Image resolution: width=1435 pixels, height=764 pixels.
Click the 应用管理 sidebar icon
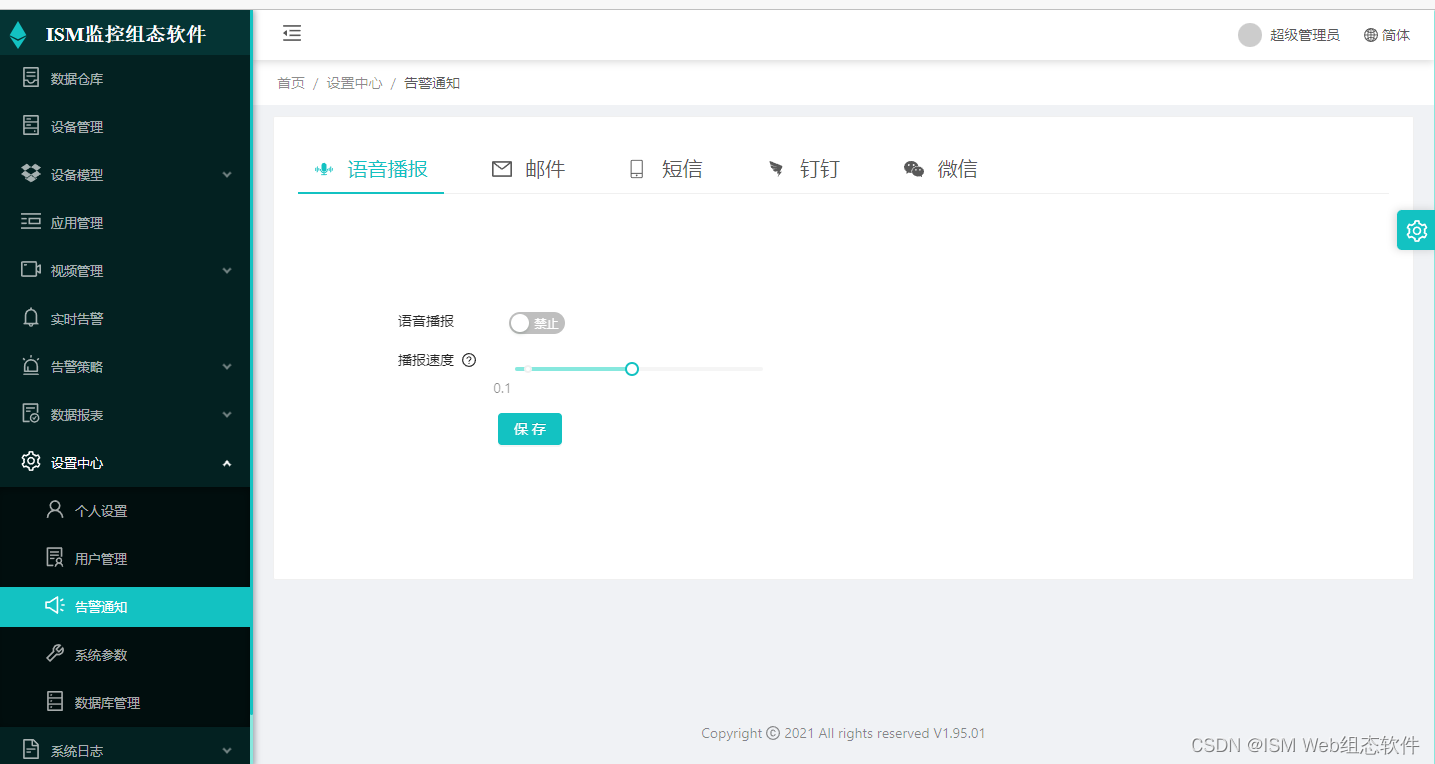tap(31, 222)
